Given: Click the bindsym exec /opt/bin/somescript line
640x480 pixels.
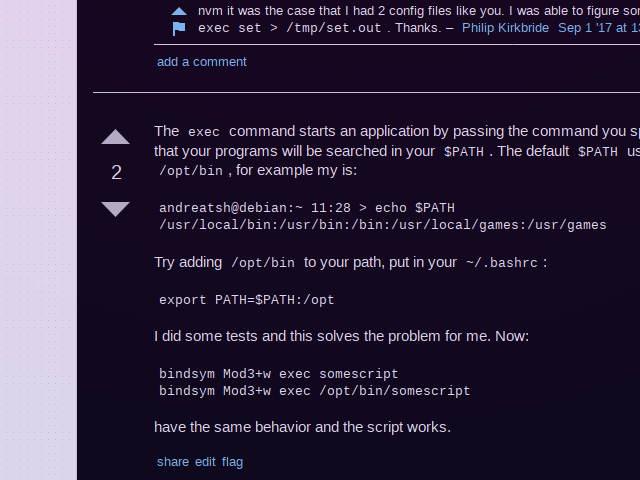Looking at the screenshot, I should coord(314,391).
